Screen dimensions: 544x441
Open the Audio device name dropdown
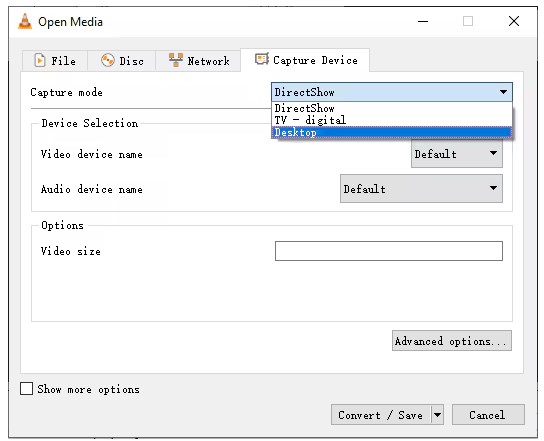(421, 189)
